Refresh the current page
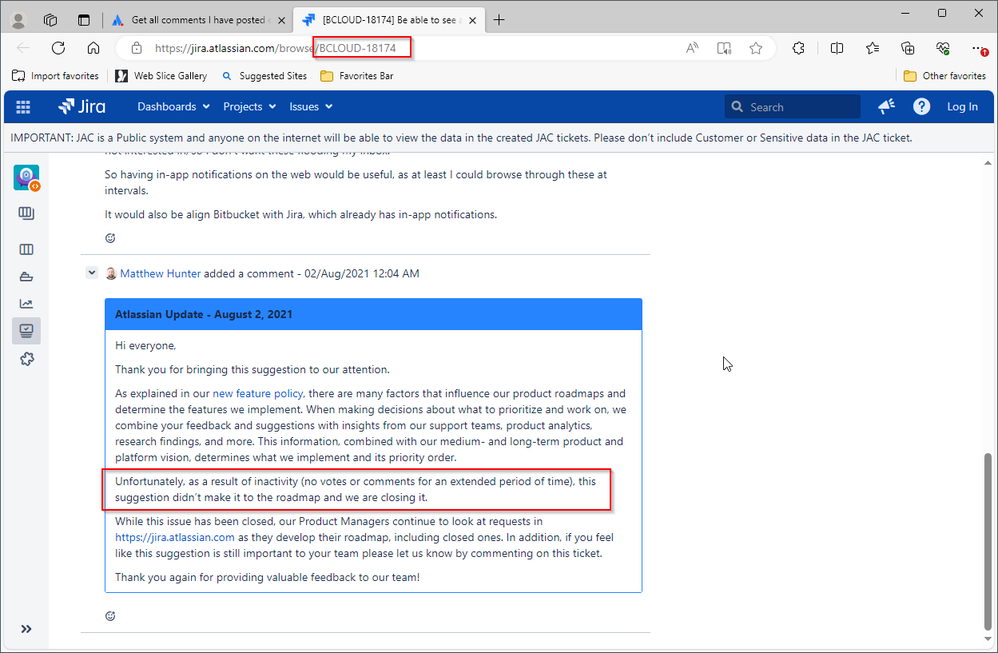The height and width of the screenshot is (653, 998). pyautogui.click(x=59, y=48)
